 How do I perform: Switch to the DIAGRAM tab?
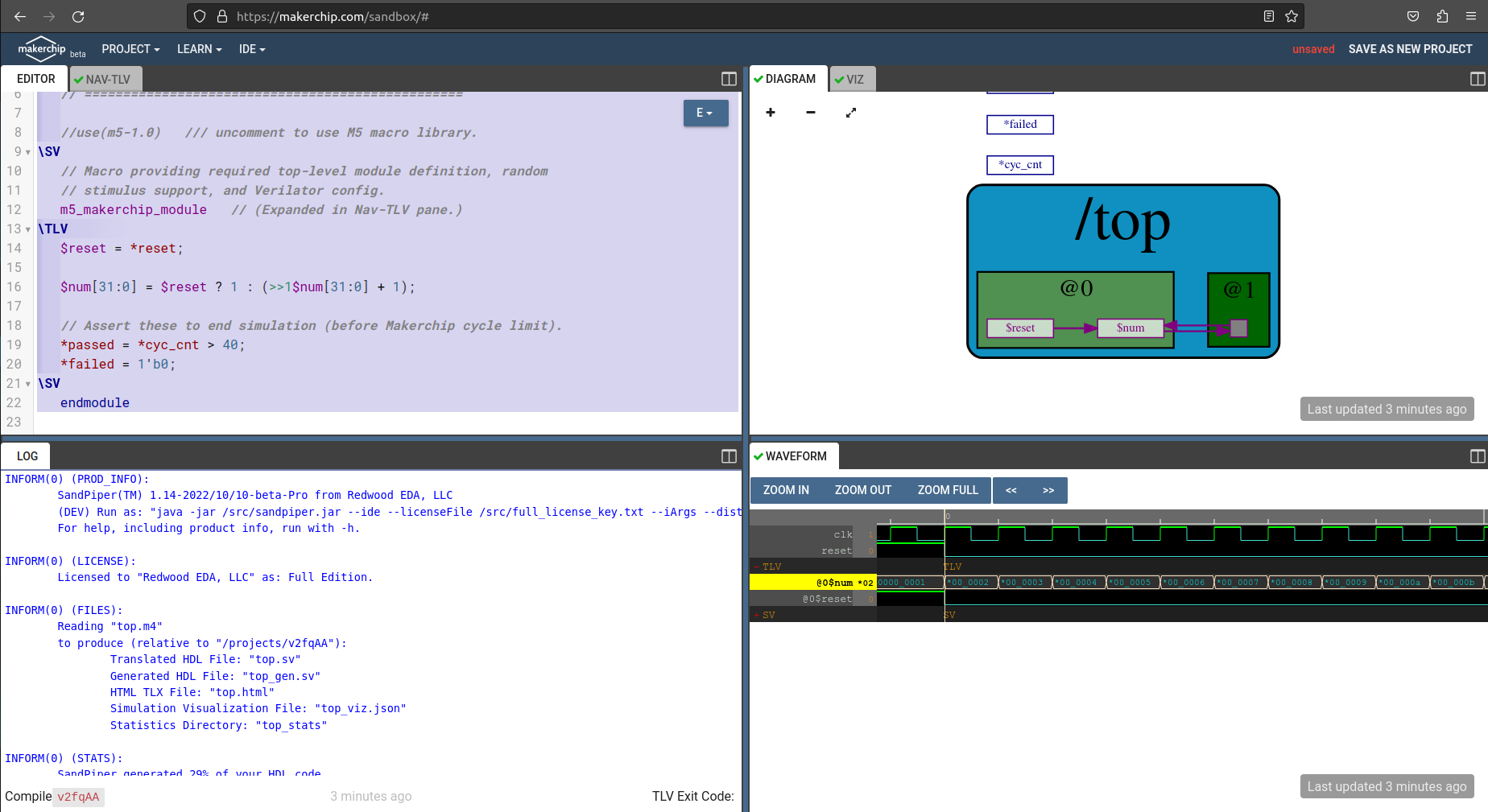point(789,79)
